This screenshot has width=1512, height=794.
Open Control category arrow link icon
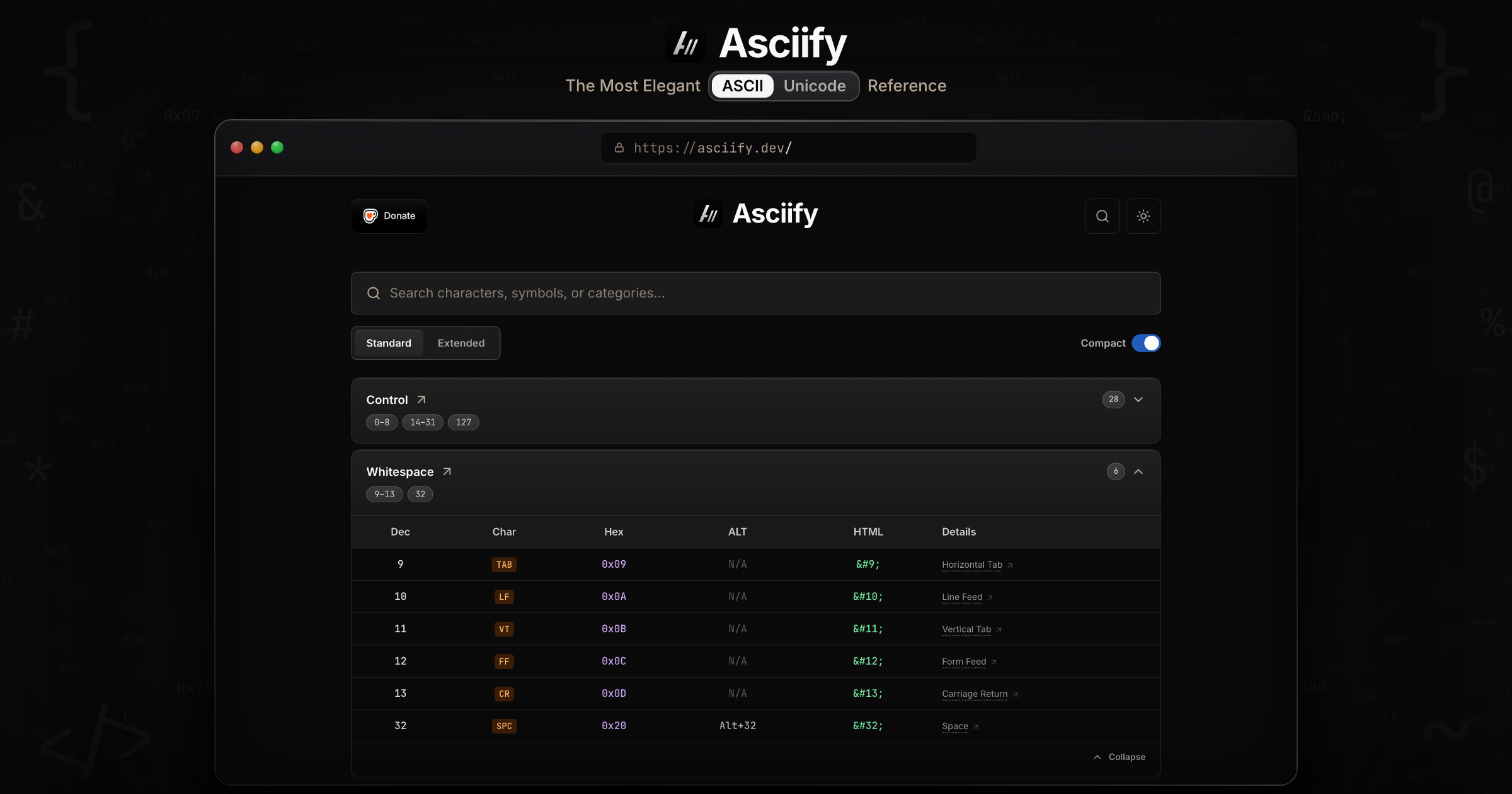(421, 400)
